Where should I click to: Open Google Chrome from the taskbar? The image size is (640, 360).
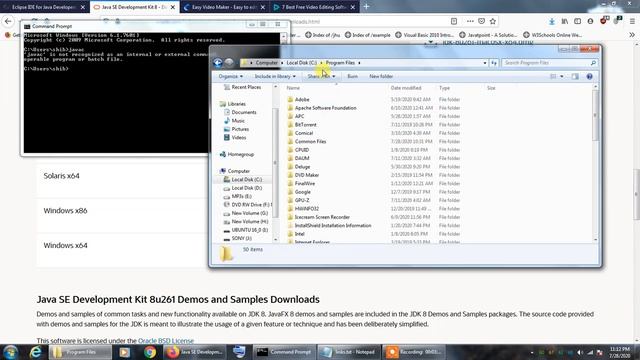click(150, 352)
